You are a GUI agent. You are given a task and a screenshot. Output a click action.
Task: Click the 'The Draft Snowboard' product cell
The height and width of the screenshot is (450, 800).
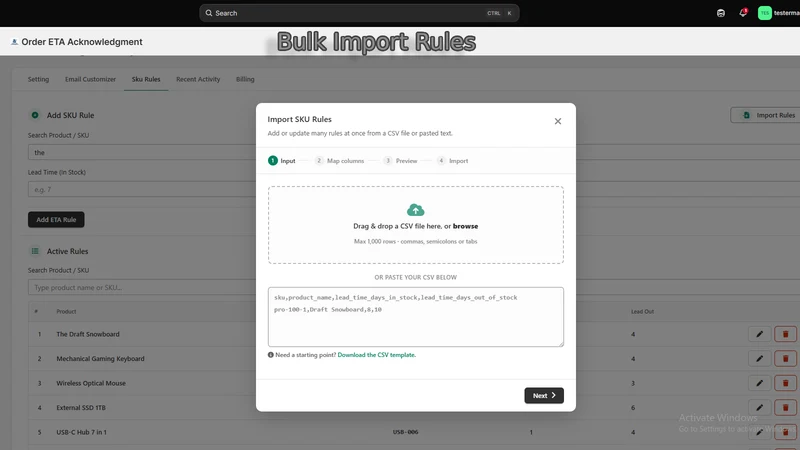pyautogui.click(x=88, y=334)
